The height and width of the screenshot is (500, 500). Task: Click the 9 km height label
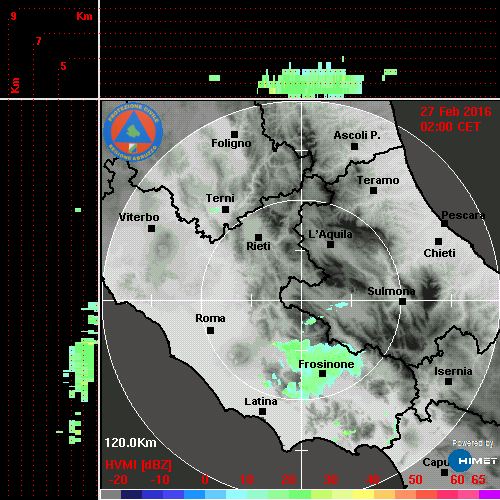(13, 16)
